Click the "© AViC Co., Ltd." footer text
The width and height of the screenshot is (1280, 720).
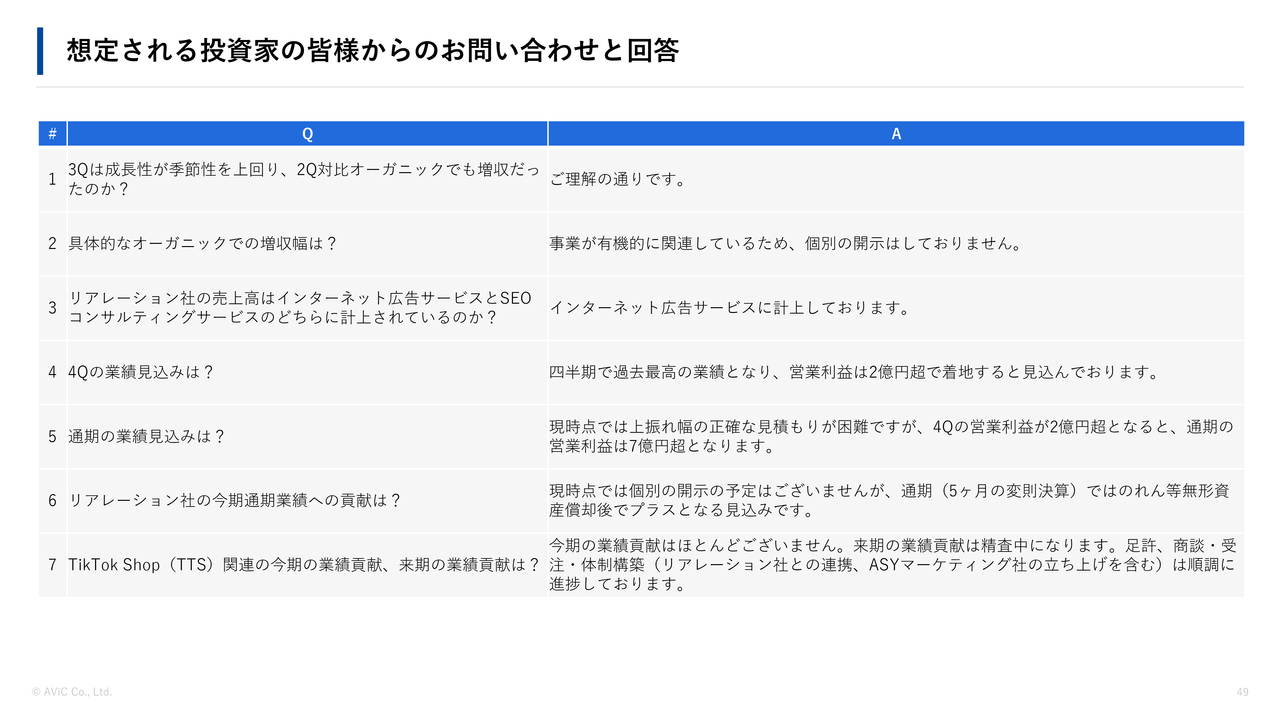pos(72,692)
